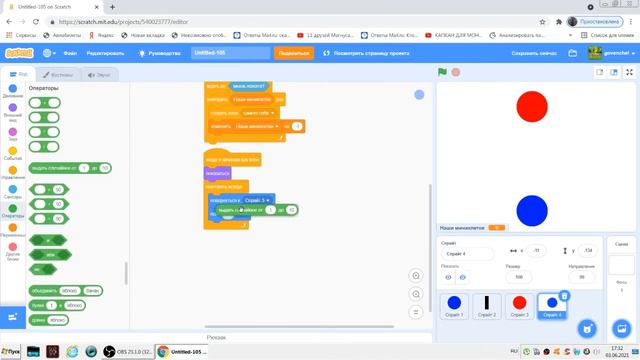
Task: Open the Руководства tutorials menu item
Action: [x=160, y=53]
